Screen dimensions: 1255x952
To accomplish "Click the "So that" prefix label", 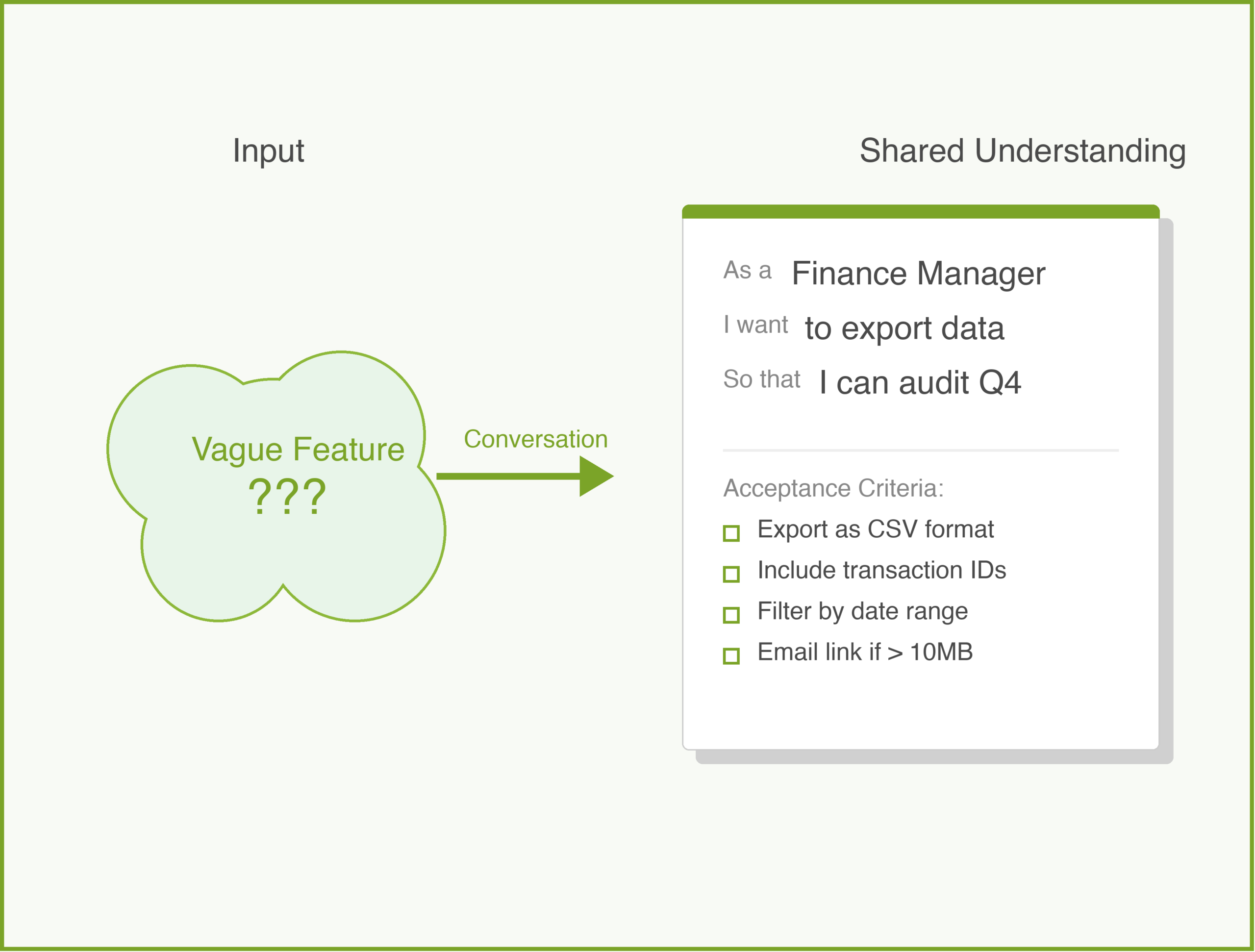I will pyautogui.click(x=761, y=379).
